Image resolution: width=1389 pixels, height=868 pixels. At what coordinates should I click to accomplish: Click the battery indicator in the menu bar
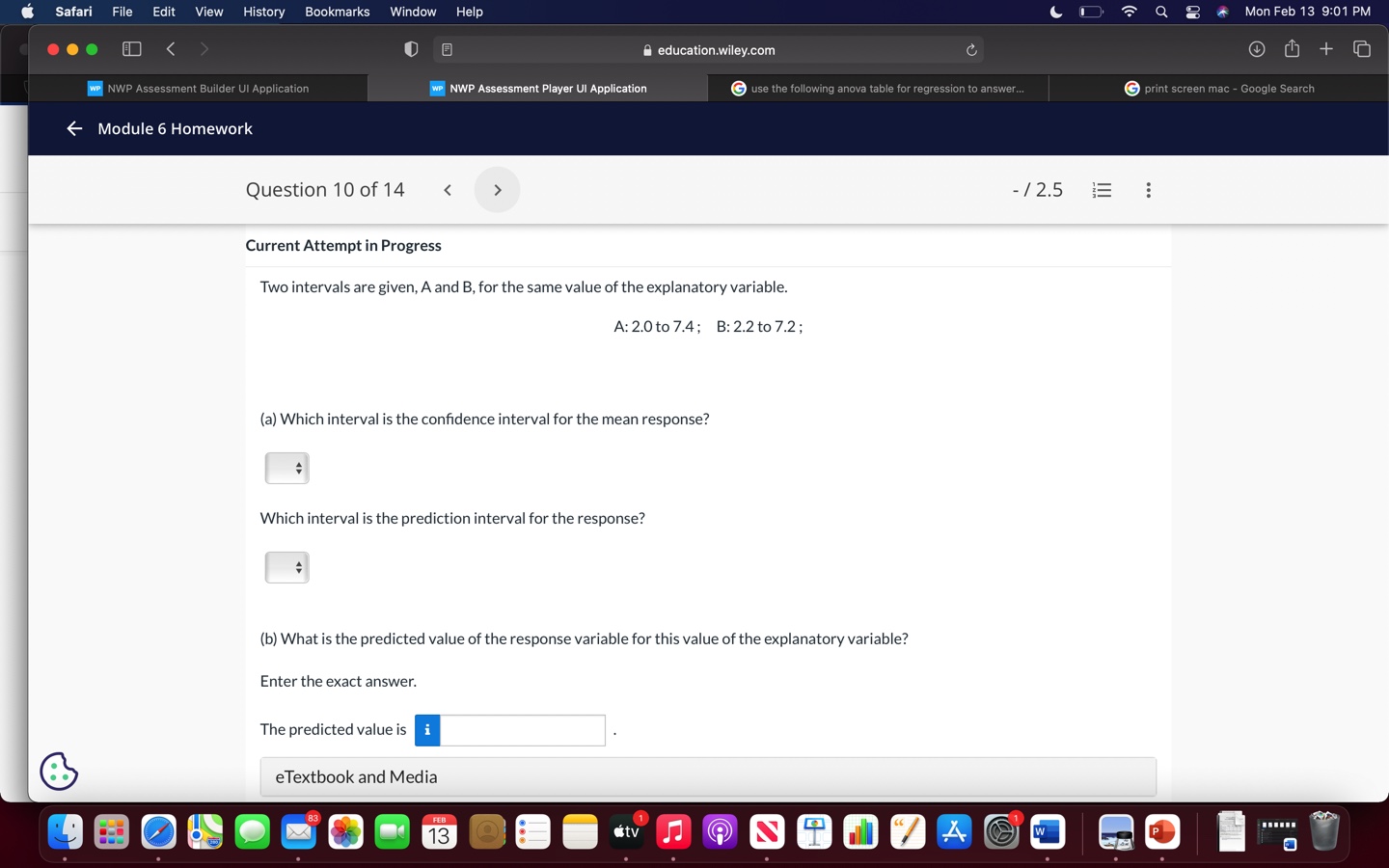coord(1090,12)
